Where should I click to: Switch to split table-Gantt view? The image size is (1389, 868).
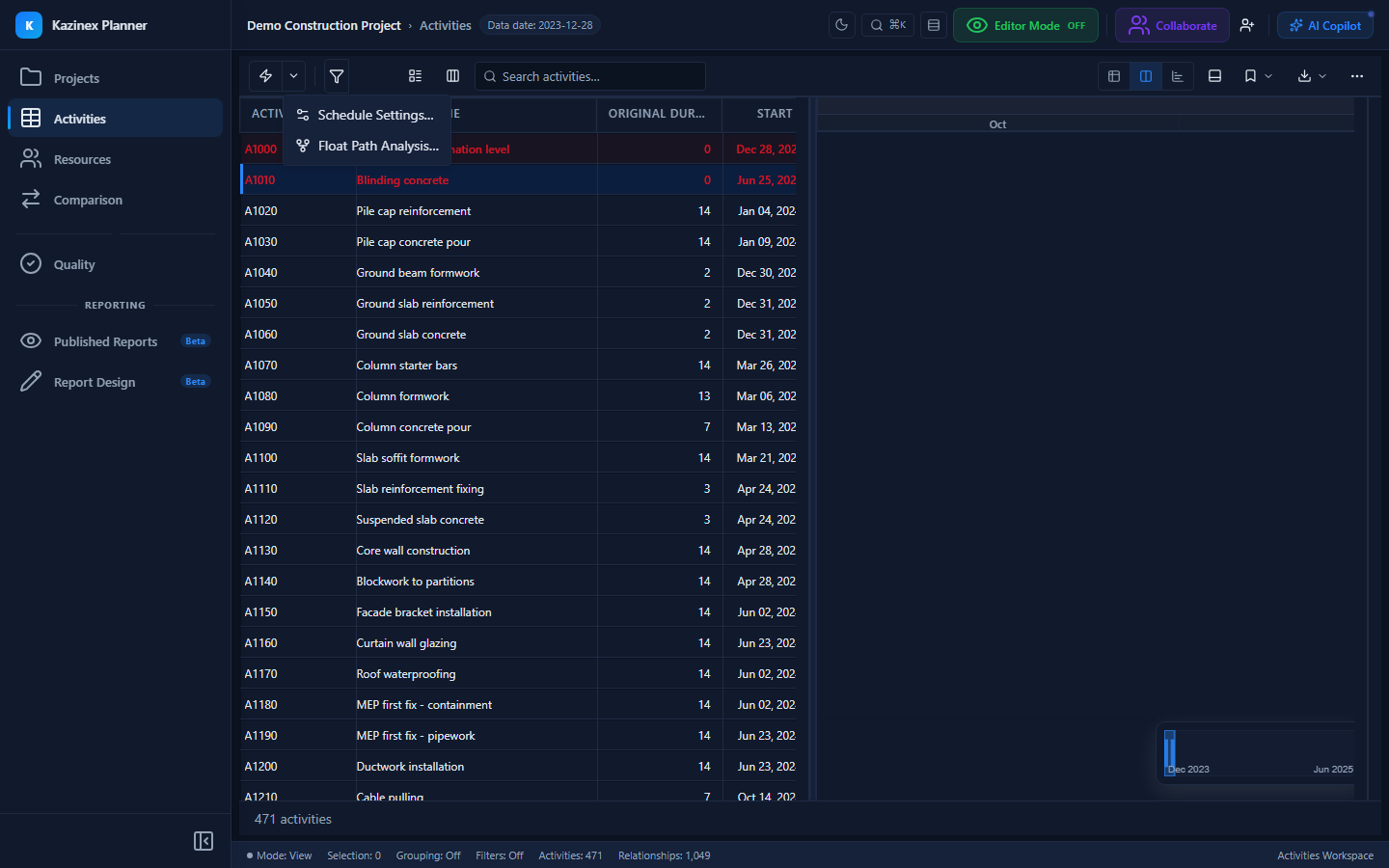coord(1146,76)
